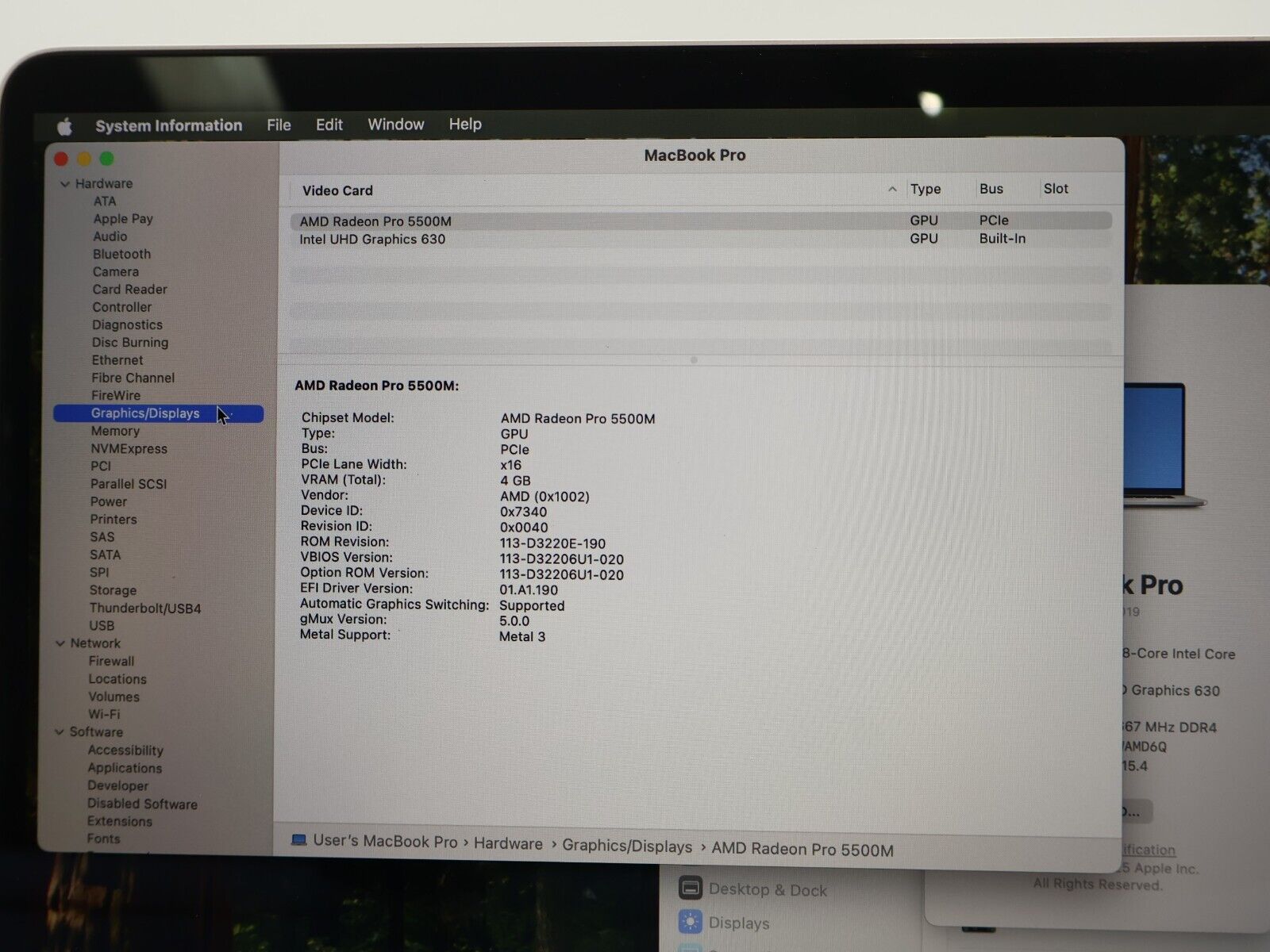Select USB in the sidebar

[102, 626]
